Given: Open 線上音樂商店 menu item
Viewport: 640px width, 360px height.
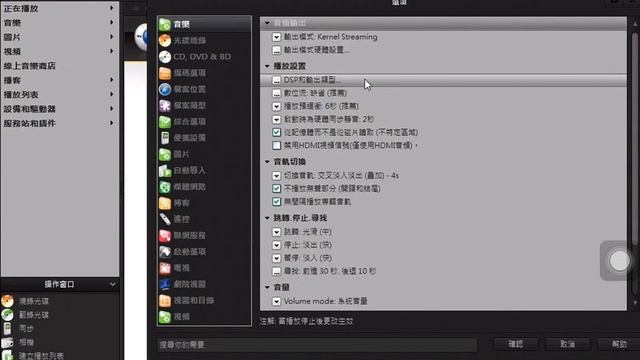Looking at the screenshot, I should [x=60, y=66].
